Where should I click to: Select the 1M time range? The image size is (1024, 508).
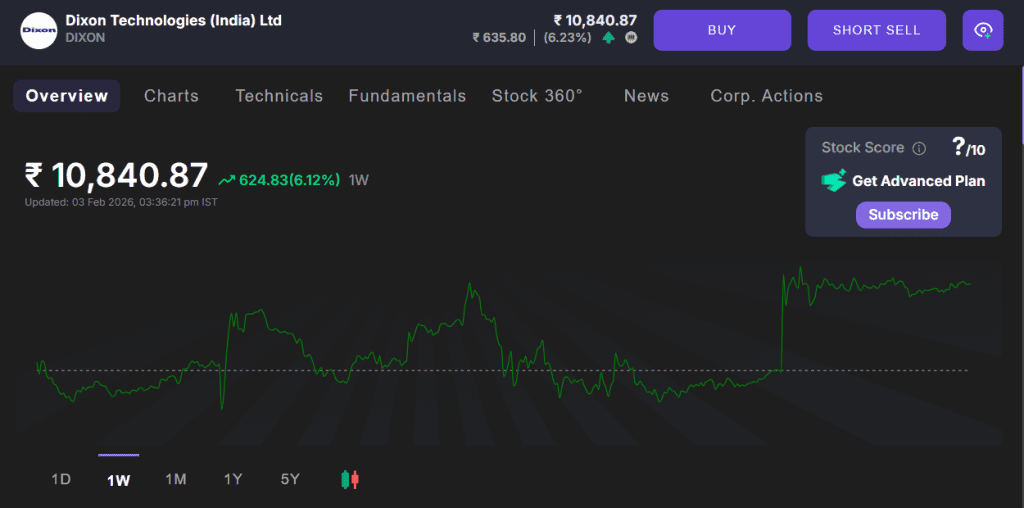point(176,480)
